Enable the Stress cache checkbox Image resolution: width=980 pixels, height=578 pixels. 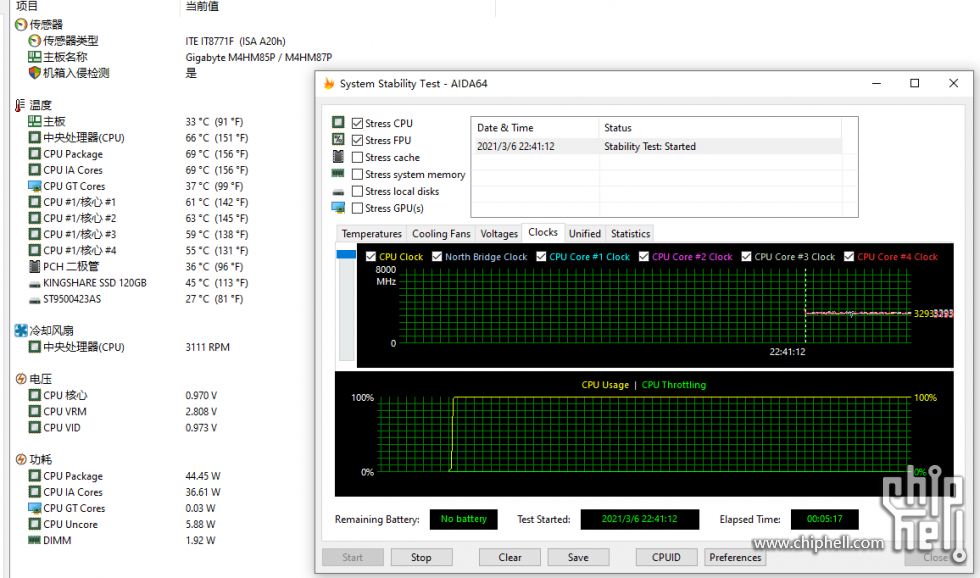[358, 157]
